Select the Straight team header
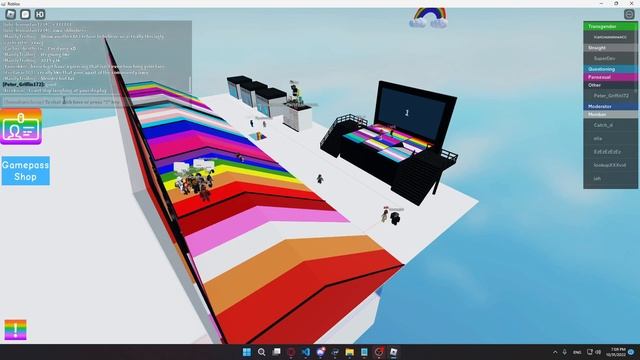Viewport: 640px width, 360px height. [x=610, y=48]
